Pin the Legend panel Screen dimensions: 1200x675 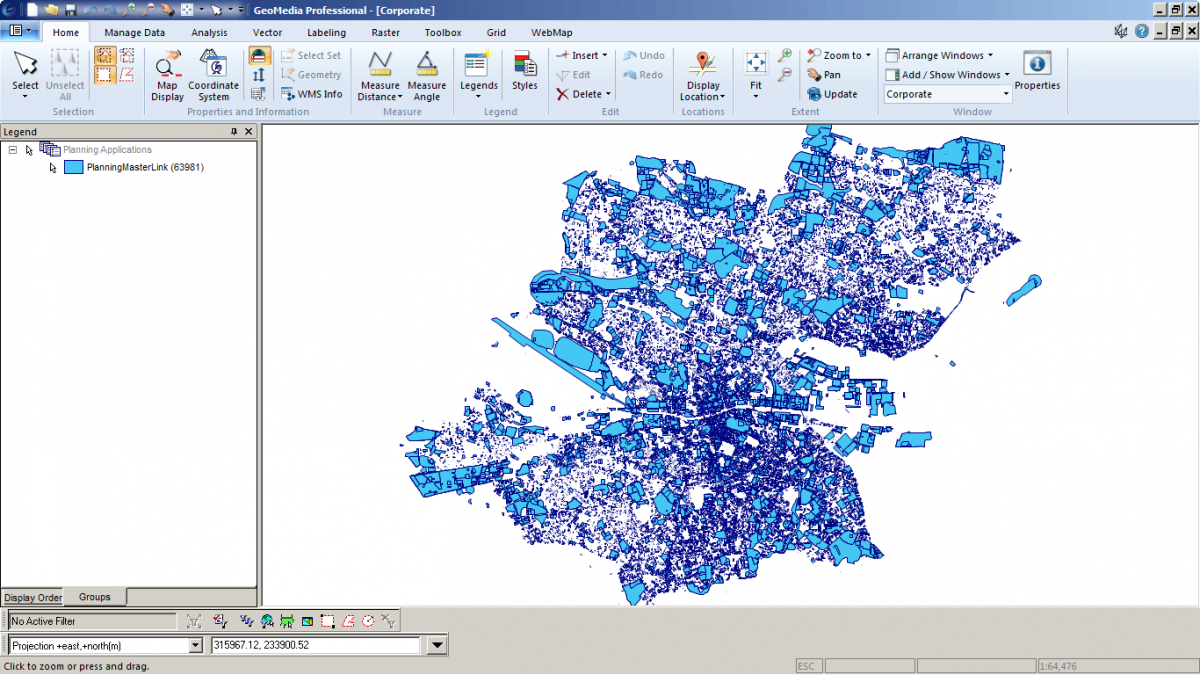(x=234, y=132)
